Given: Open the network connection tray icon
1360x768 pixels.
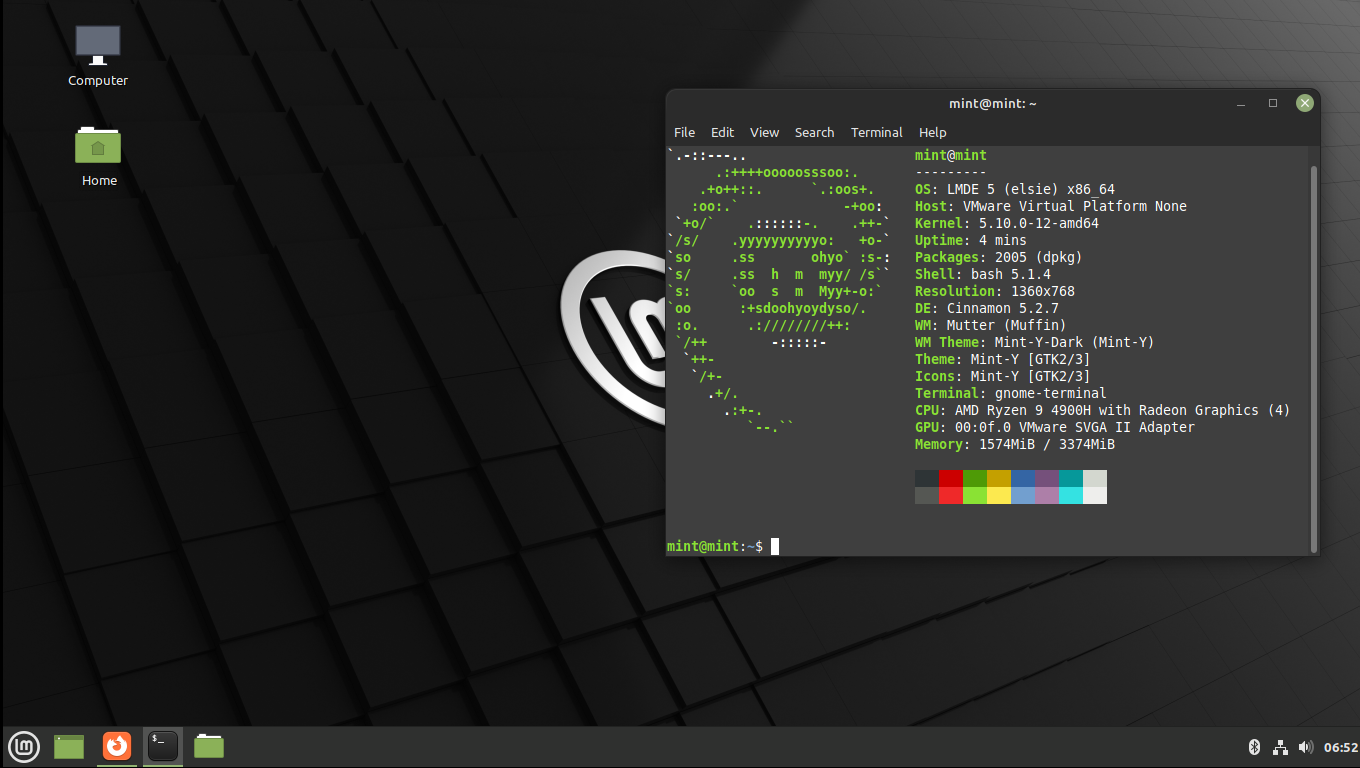Looking at the screenshot, I should click(x=1280, y=747).
